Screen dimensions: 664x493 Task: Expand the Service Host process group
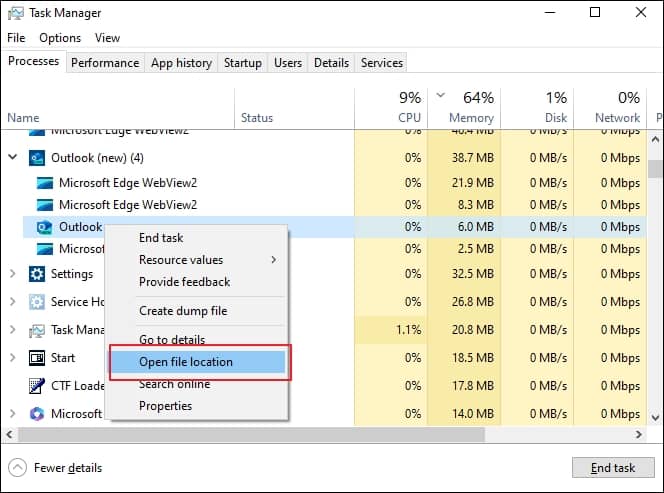(13, 302)
